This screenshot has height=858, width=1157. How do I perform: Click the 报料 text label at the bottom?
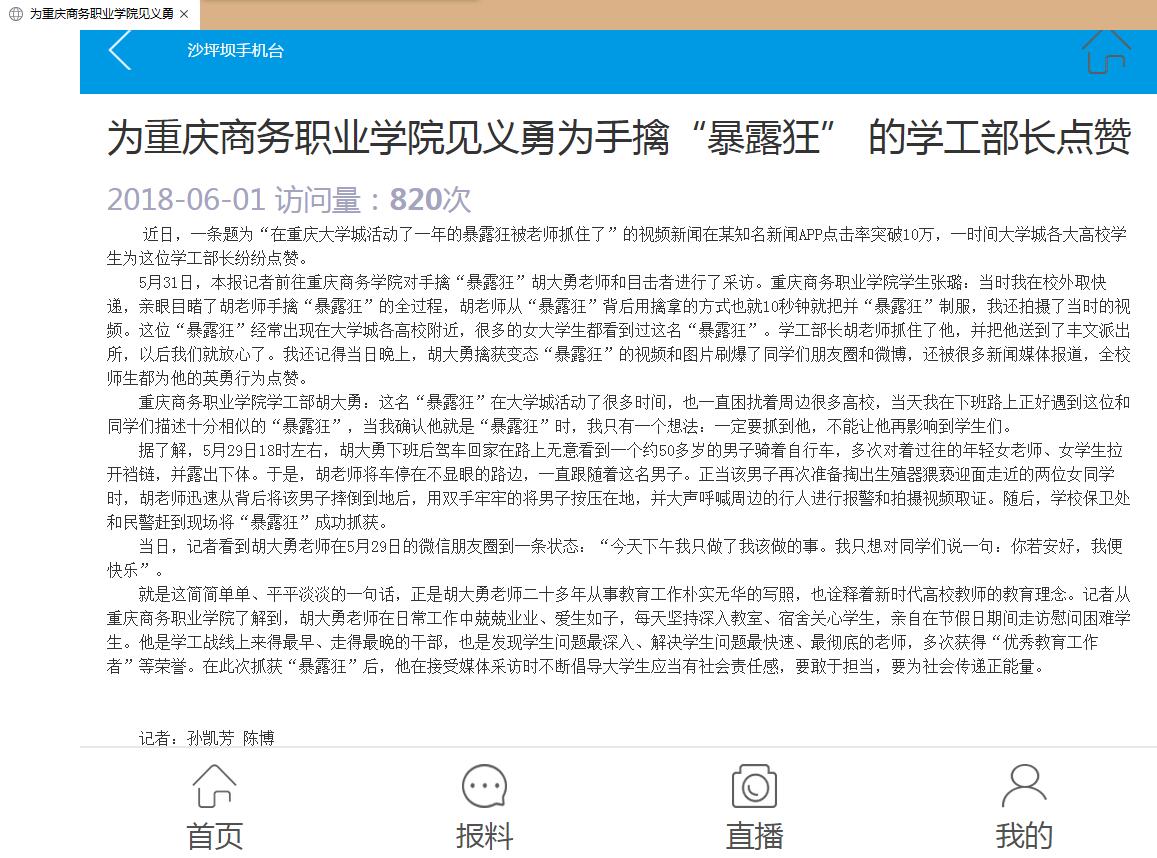(484, 836)
